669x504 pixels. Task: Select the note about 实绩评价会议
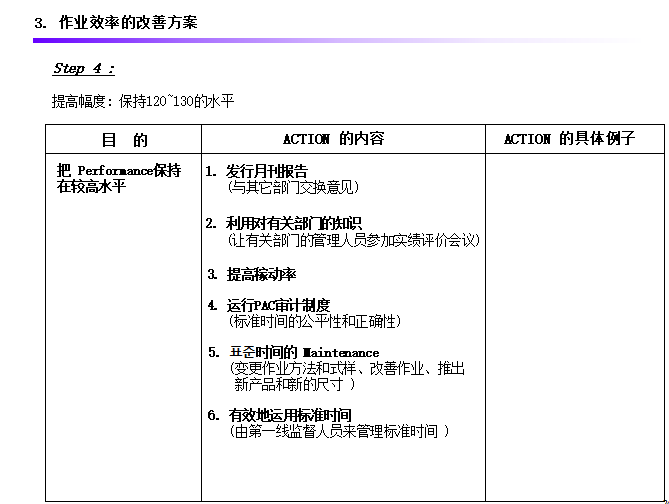click(x=354, y=240)
